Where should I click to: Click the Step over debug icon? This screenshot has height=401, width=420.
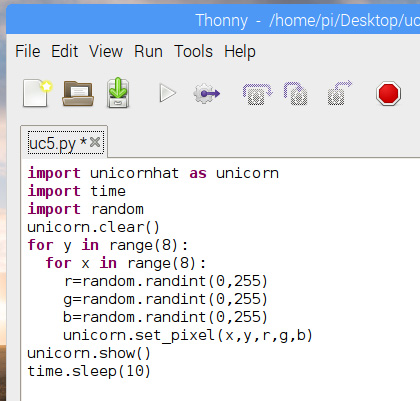tap(257, 94)
